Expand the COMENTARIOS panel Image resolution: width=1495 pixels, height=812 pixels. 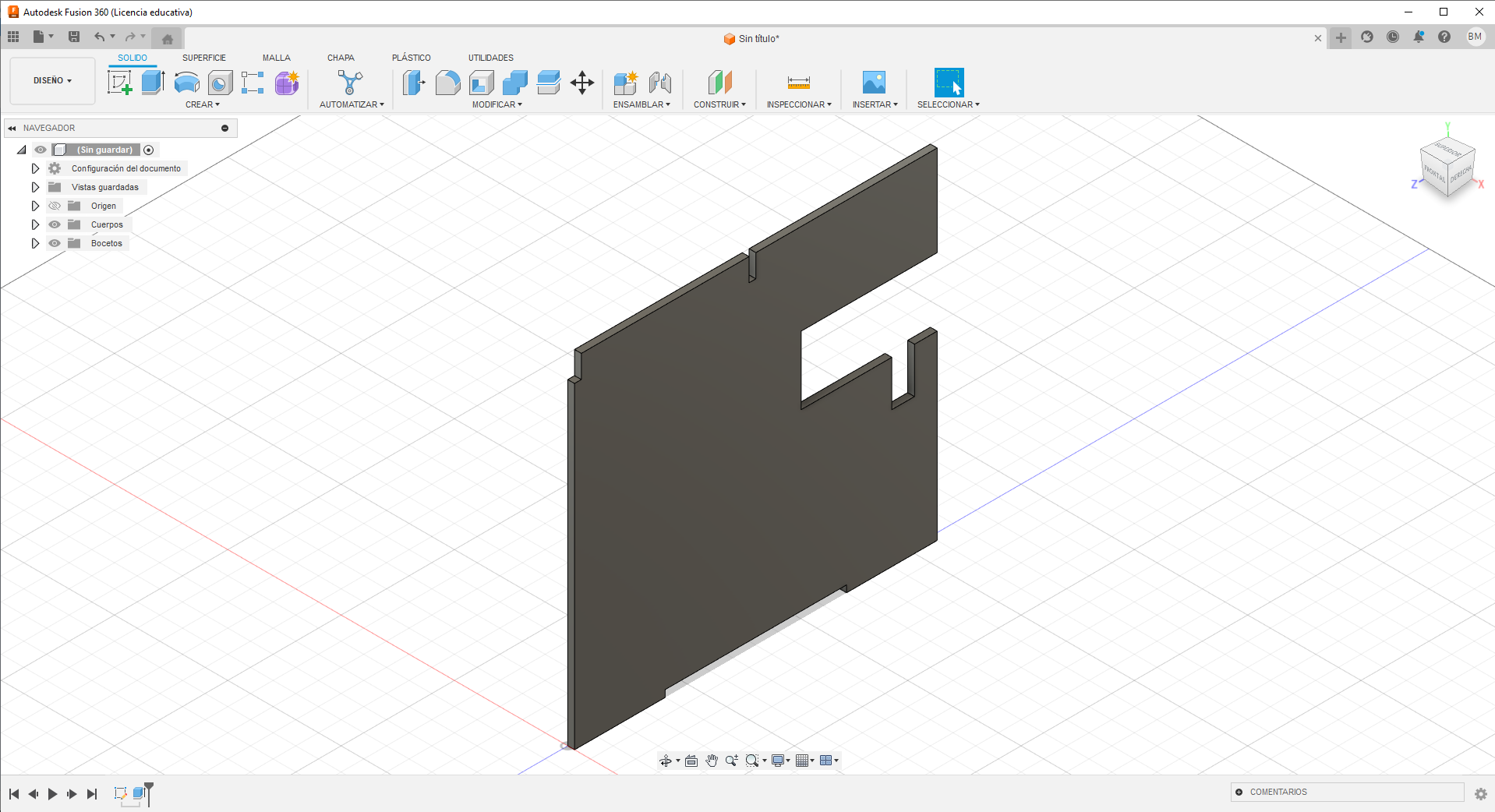pyautogui.click(x=1239, y=792)
